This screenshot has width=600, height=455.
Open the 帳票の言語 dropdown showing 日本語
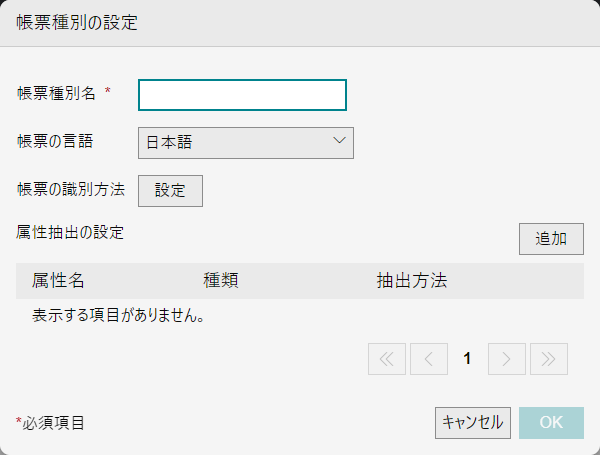coord(246,143)
